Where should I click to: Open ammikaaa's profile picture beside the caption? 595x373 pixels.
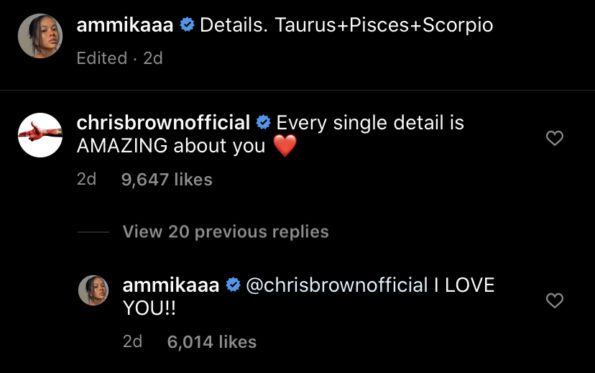click(x=40, y=36)
